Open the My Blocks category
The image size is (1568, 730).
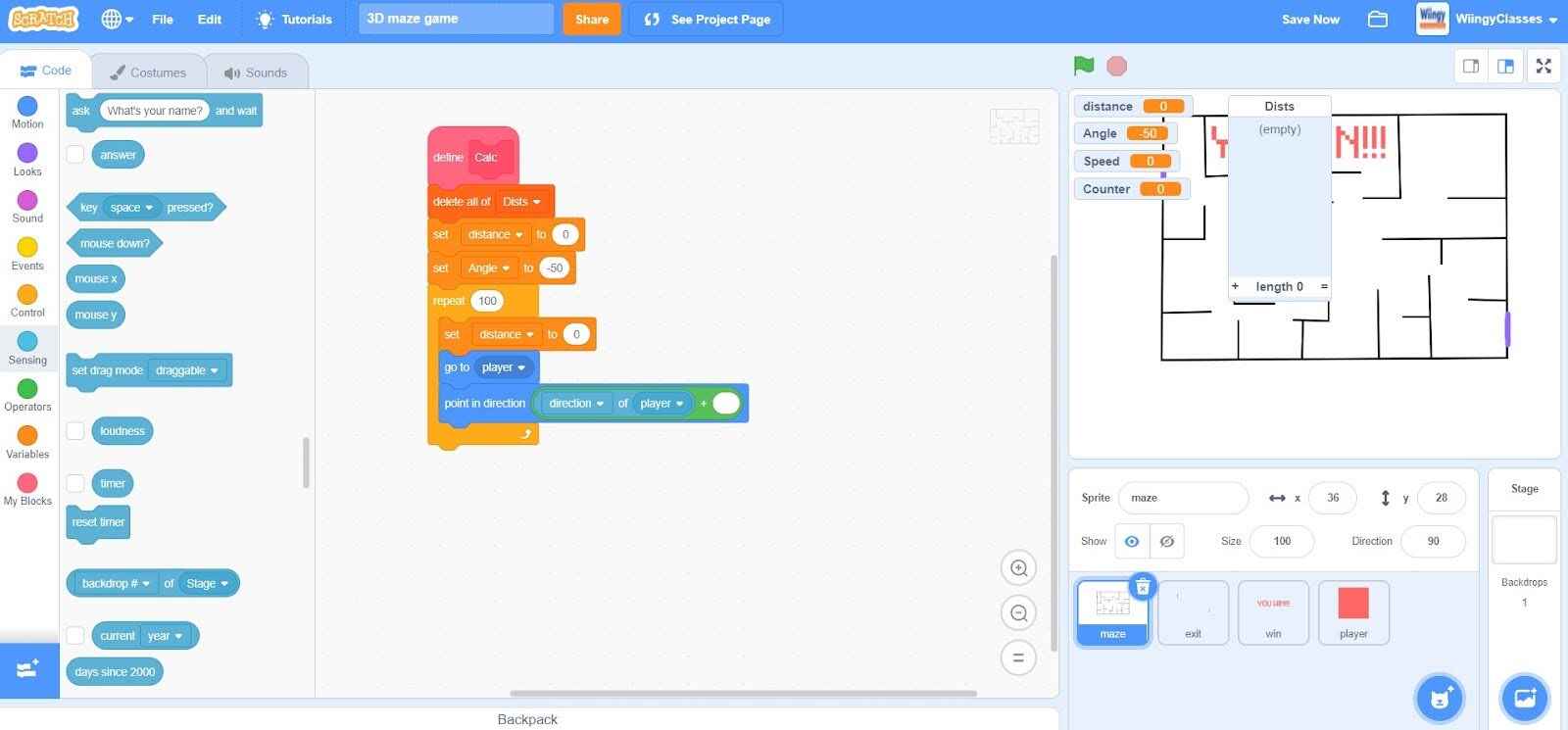click(x=27, y=488)
